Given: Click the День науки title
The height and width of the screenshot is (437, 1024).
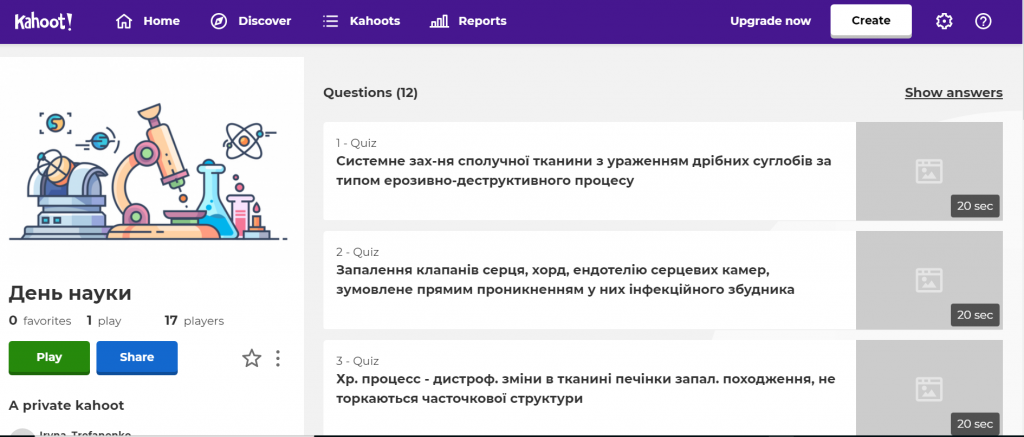Looking at the screenshot, I should [x=70, y=294].
